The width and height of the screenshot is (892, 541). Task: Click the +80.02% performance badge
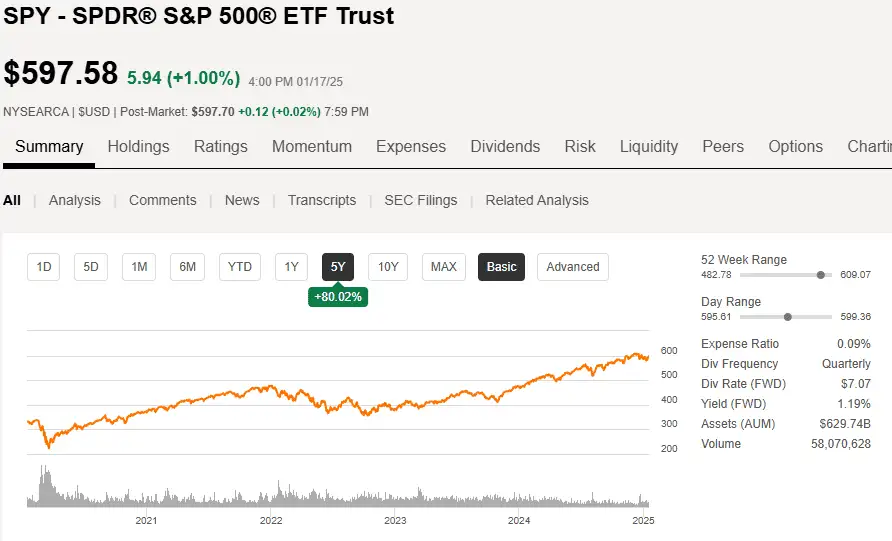point(338,297)
